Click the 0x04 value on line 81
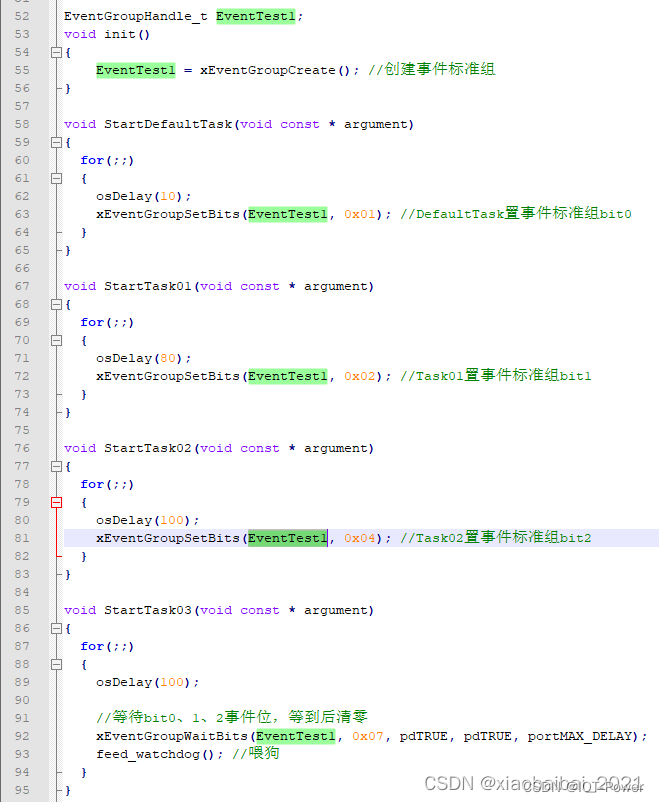 360,538
